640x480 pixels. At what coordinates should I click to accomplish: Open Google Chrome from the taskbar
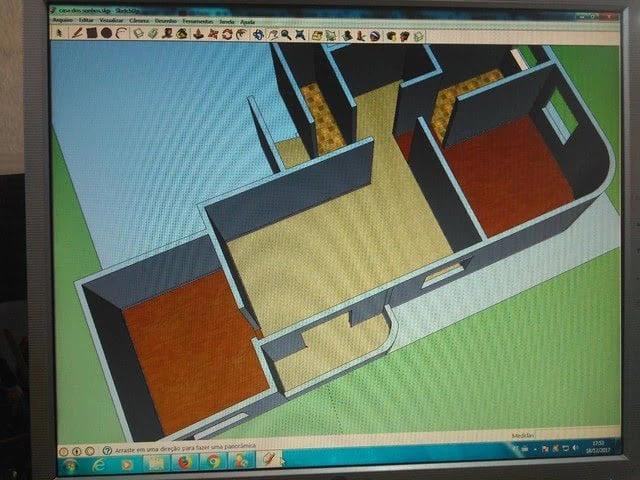point(213,462)
